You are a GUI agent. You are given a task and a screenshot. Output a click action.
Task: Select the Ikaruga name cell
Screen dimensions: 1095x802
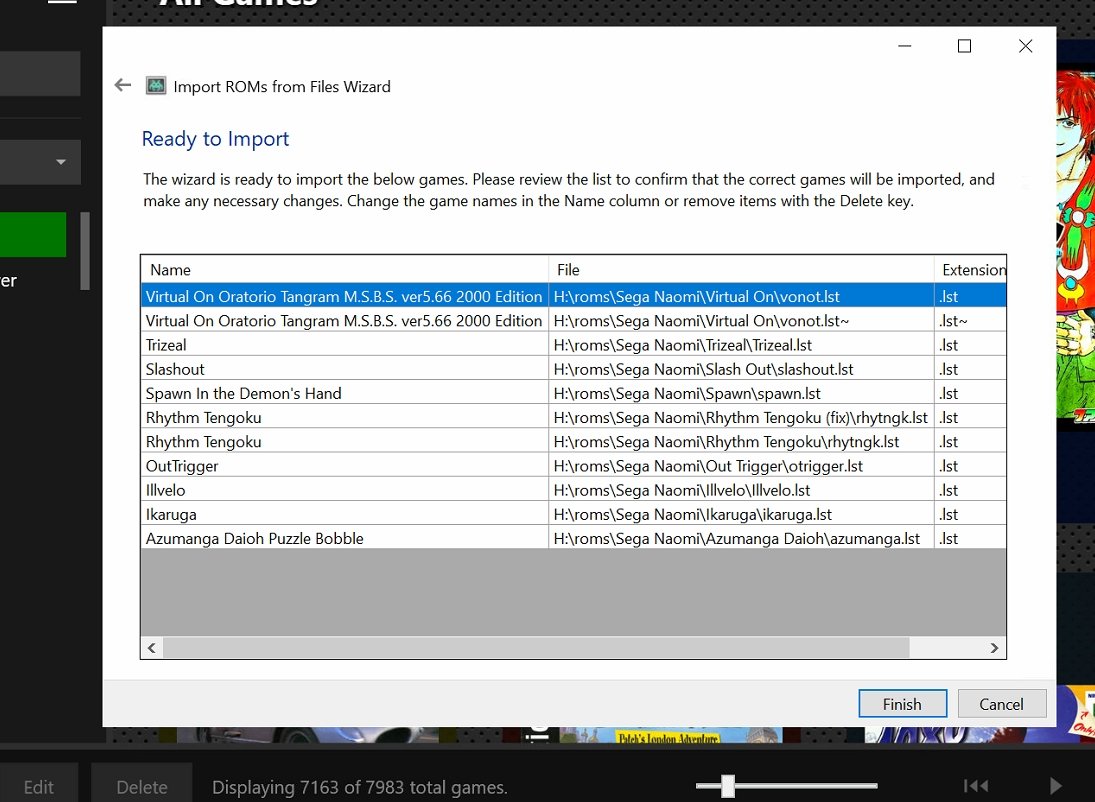click(x=345, y=514)
